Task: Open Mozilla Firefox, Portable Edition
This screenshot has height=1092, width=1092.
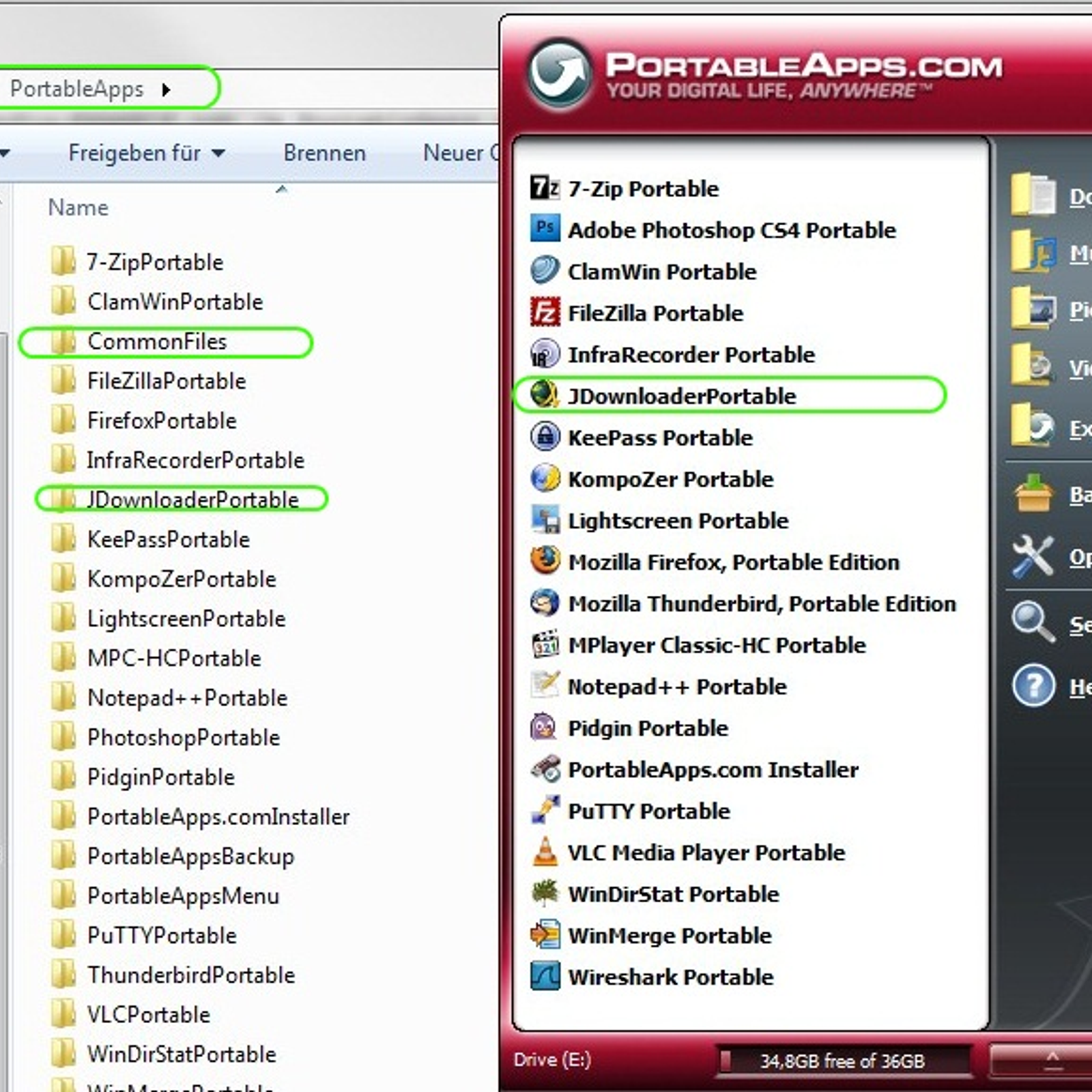Action: click(715, 562)
